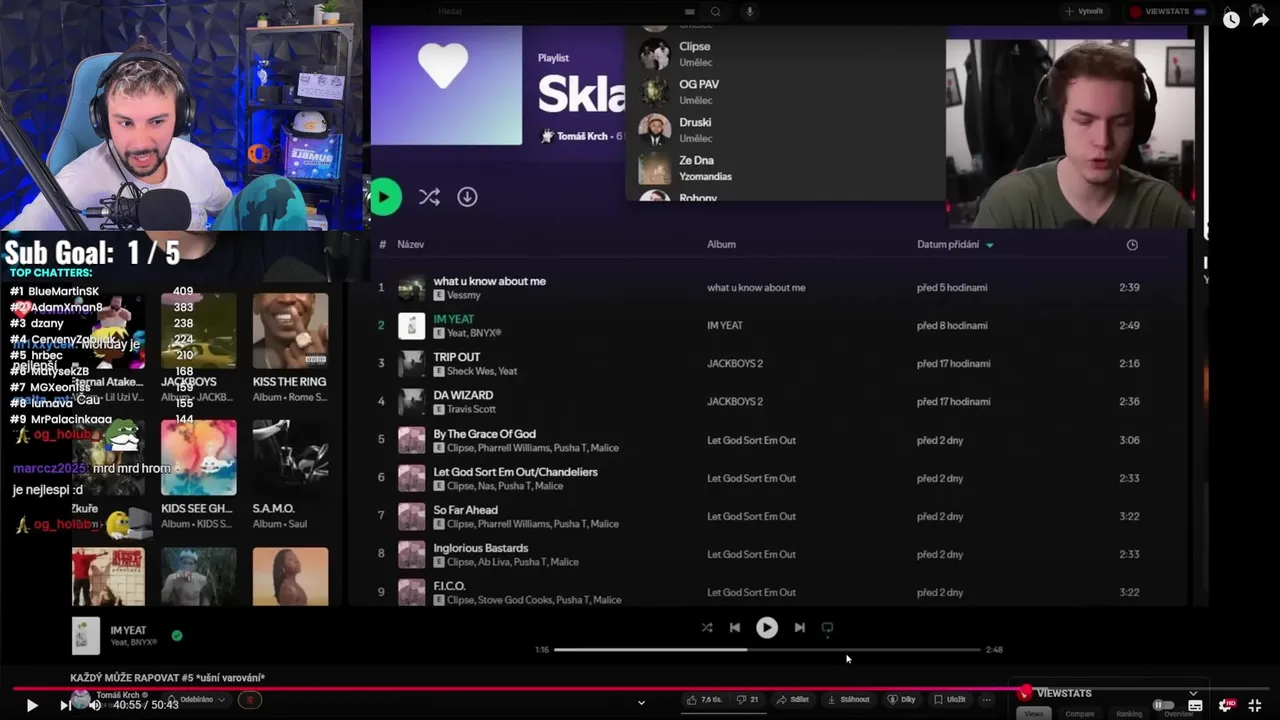The image size is (1280, 720).
Task: Click the liked songs heart cover
Action: (x=446, y=85)
